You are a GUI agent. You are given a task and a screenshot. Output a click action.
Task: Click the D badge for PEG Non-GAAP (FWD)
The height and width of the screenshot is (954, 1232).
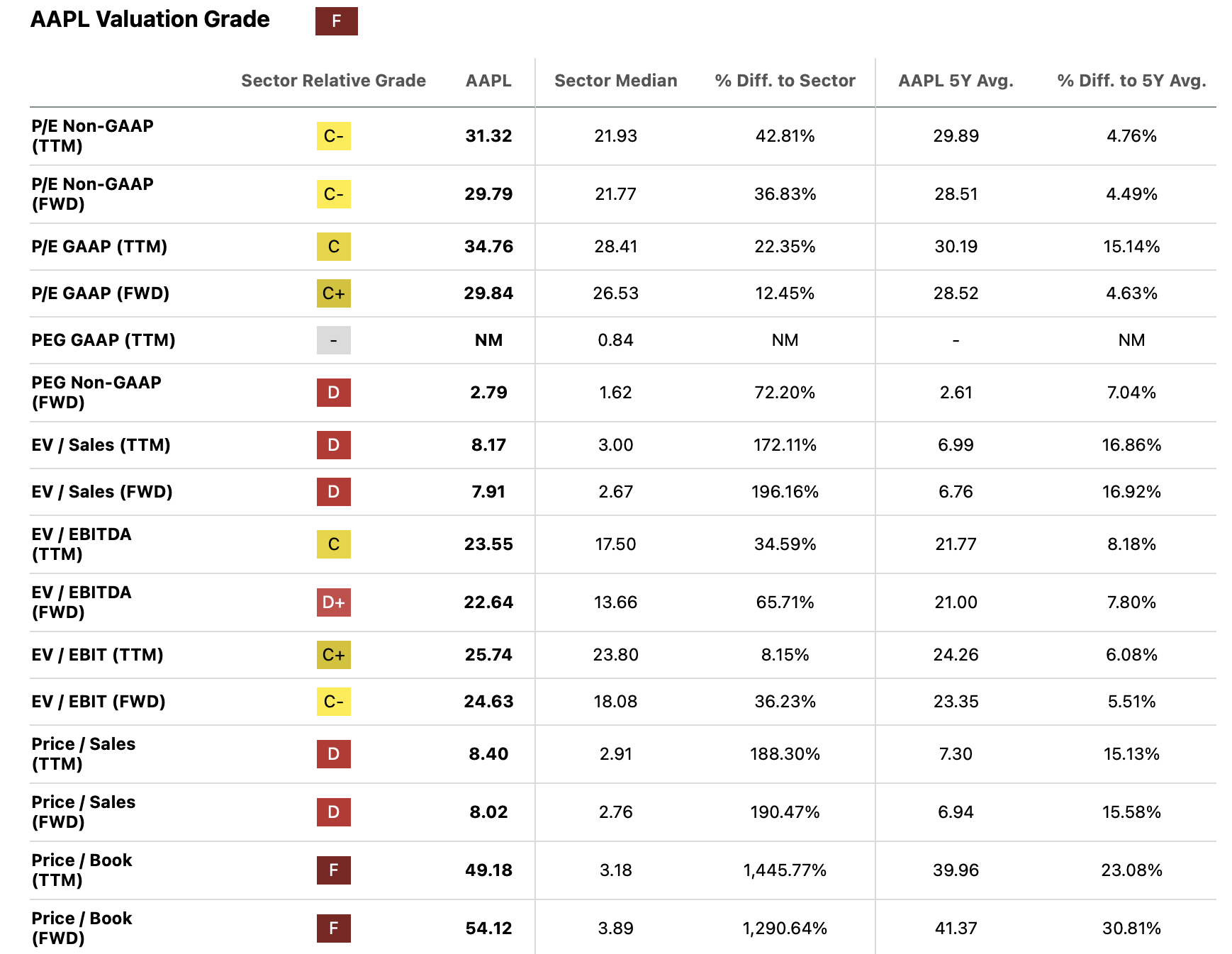(333, 393)
